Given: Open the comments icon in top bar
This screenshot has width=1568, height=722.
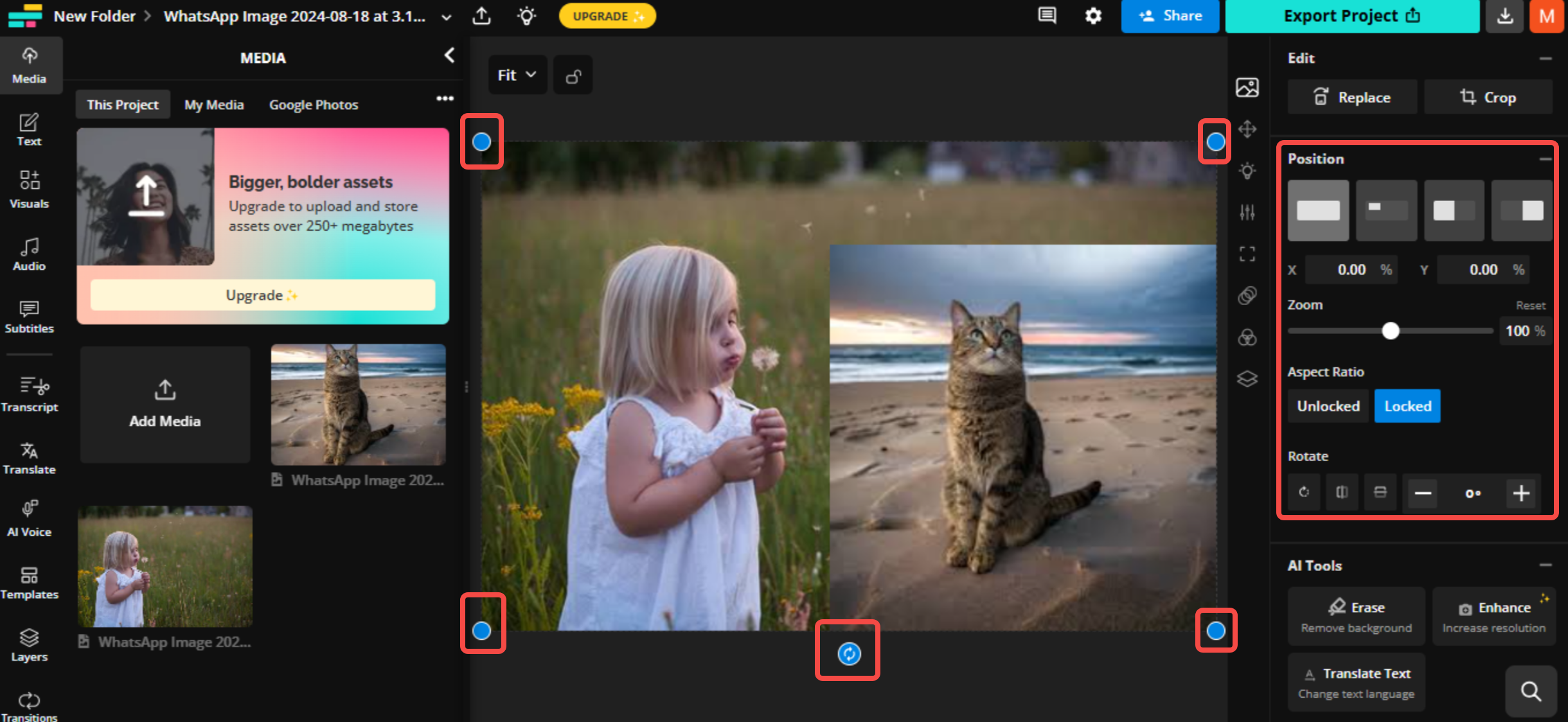Looking at the screenshot, I should pyautogui.click(x=1047, y=16).
